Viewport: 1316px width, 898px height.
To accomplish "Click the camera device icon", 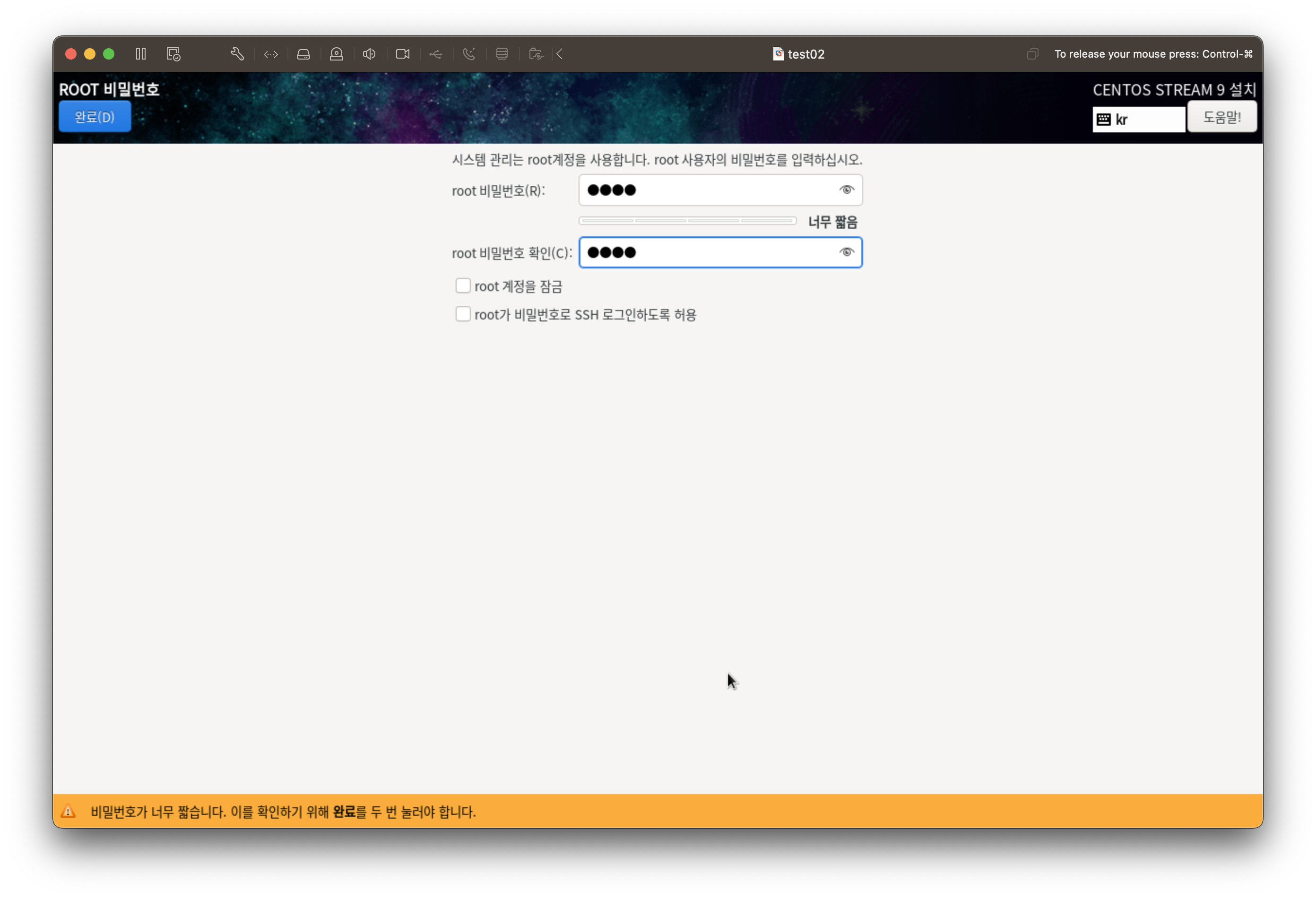I will tap(403, 54).
